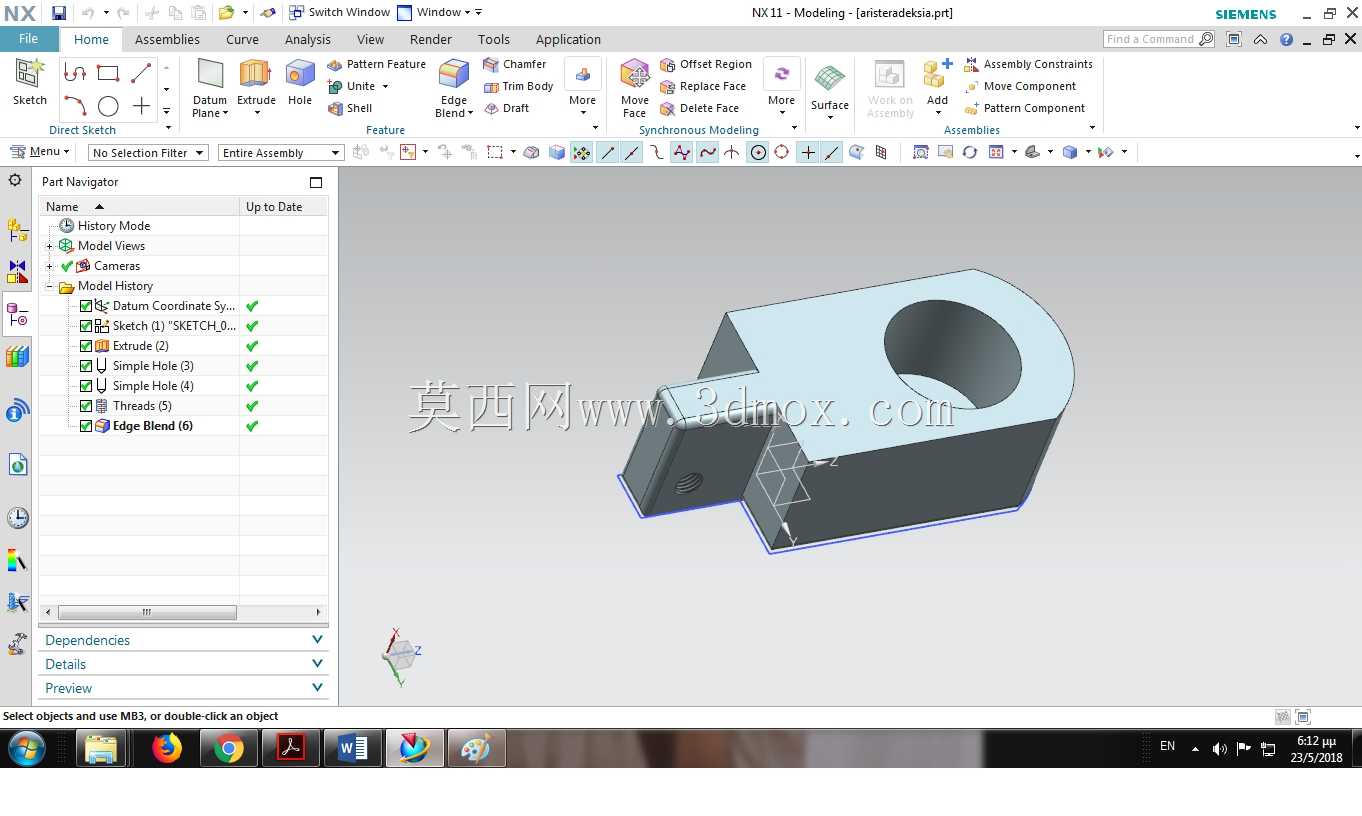Uncheck the Datum Coordinate System feature
This screenshot has width=1362, height=816.
click(86, 306)
